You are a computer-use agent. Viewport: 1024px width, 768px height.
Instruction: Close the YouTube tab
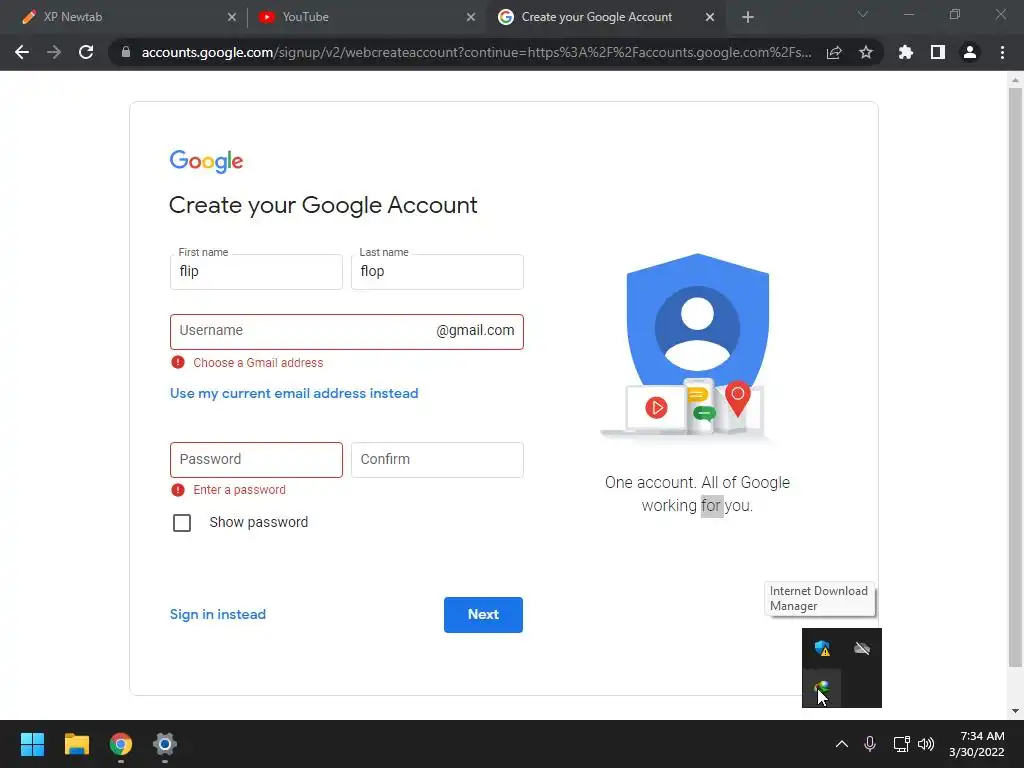(471, 17)
